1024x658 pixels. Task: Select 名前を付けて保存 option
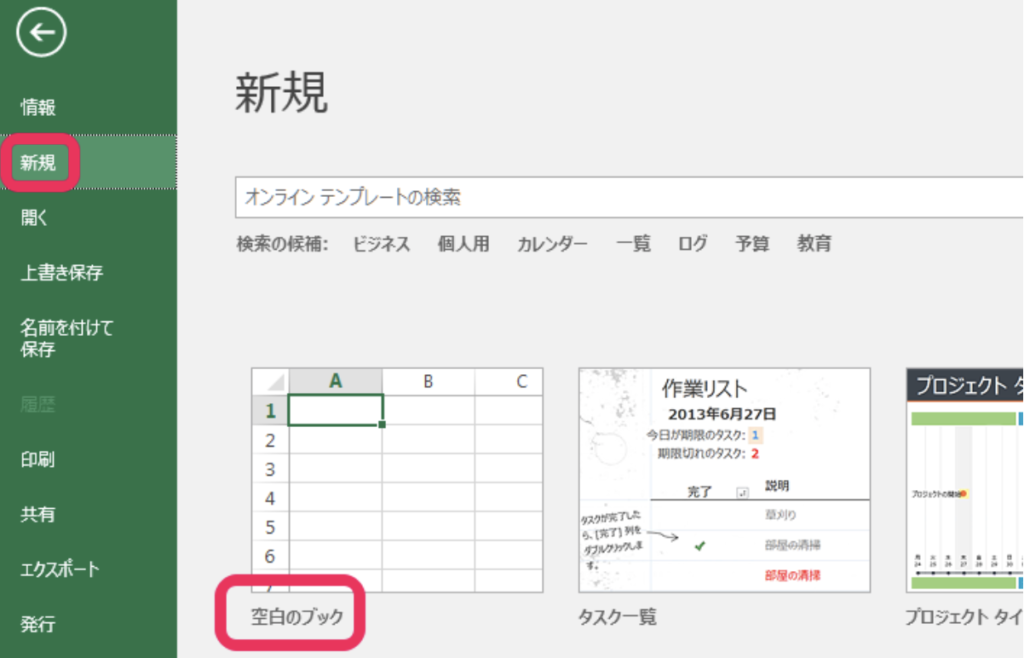pyautogui.click(x=67, y=338)
